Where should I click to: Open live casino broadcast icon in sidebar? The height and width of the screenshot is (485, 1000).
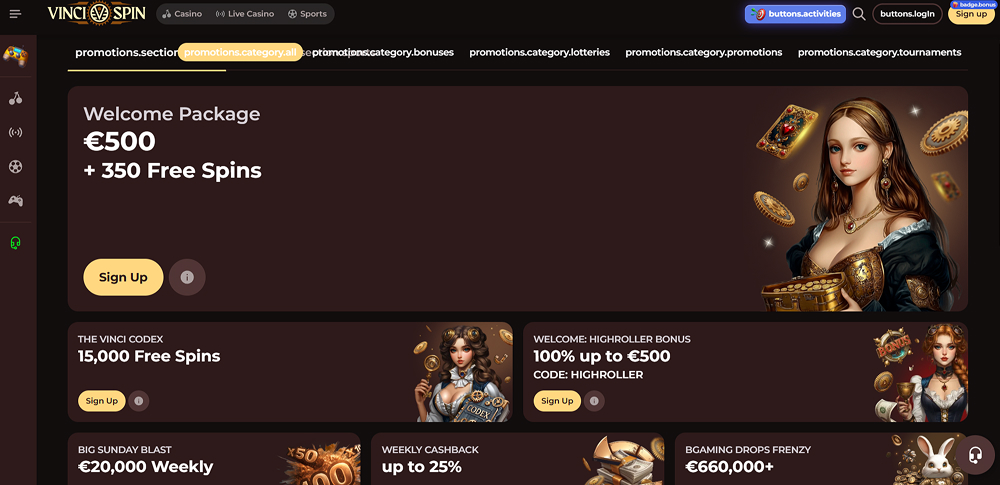click(x=15, y=133)
